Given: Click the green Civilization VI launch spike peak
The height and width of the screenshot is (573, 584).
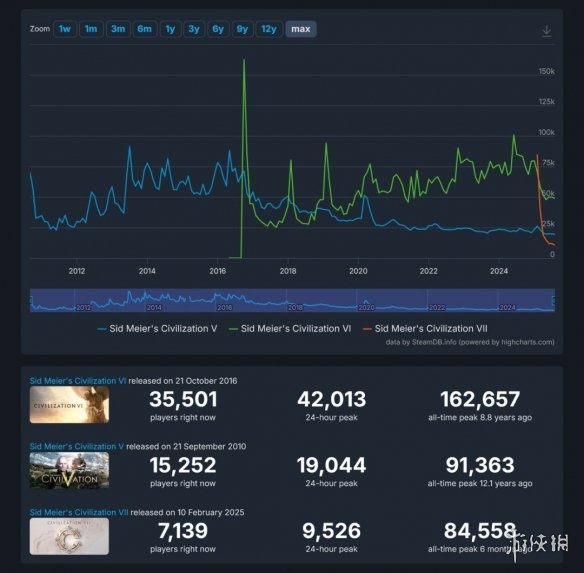Looking at the screenshot, I should click(x=244, y=60).
